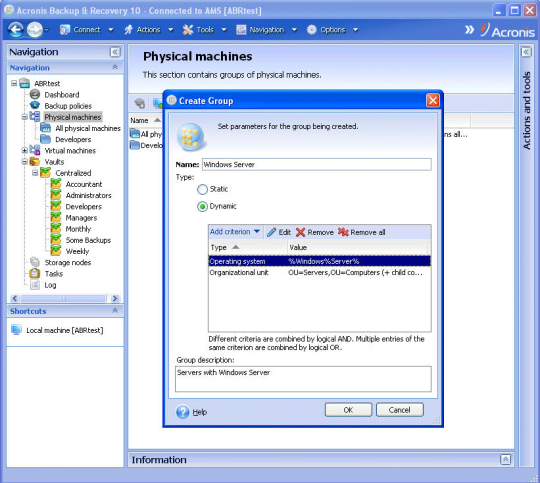Select the Some Backups vault

pos(88,240)
